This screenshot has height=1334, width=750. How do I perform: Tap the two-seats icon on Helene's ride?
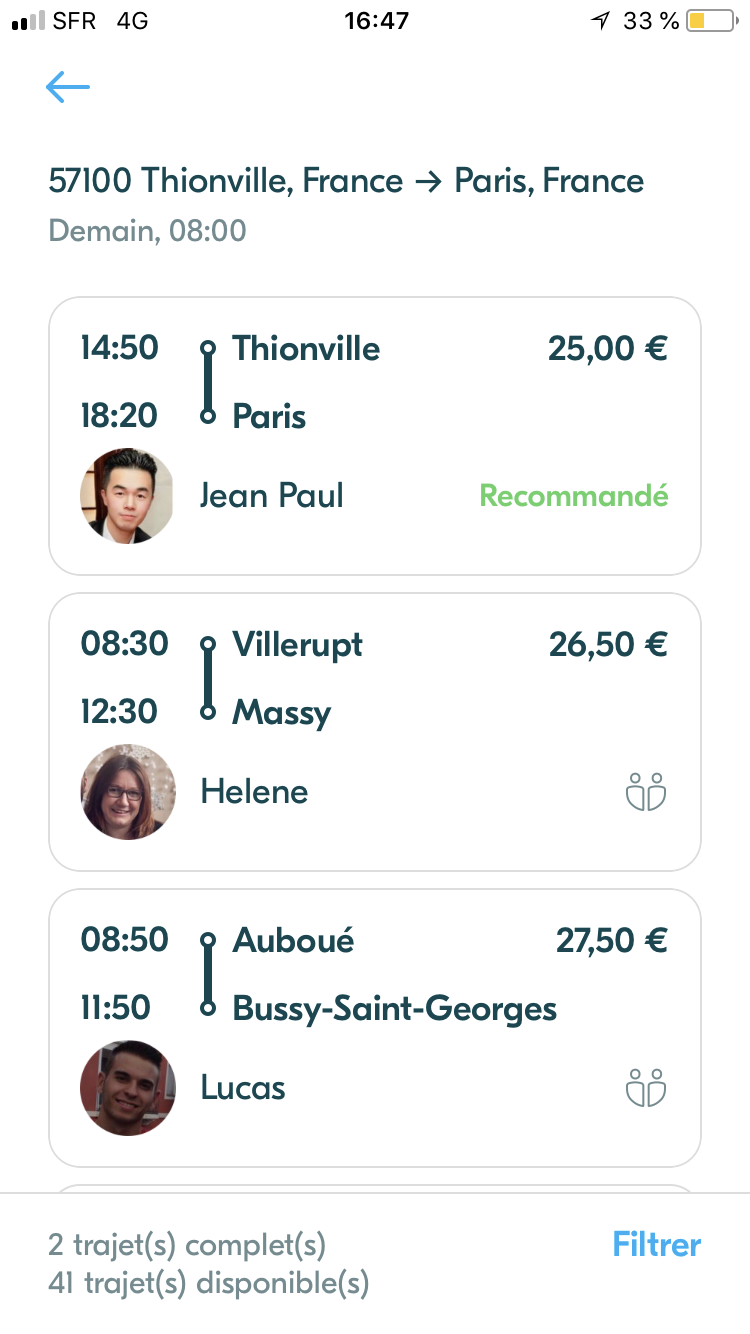coord(646,792)
